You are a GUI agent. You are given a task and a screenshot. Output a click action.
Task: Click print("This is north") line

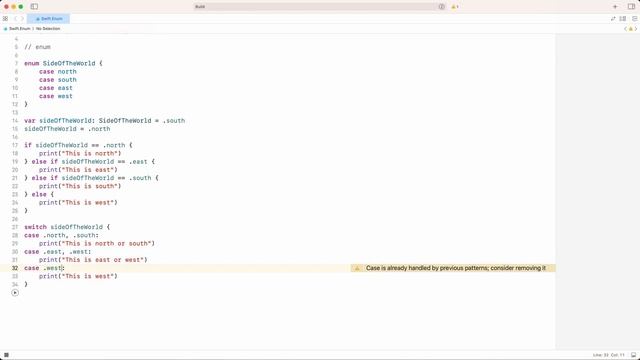pos(80,153)
